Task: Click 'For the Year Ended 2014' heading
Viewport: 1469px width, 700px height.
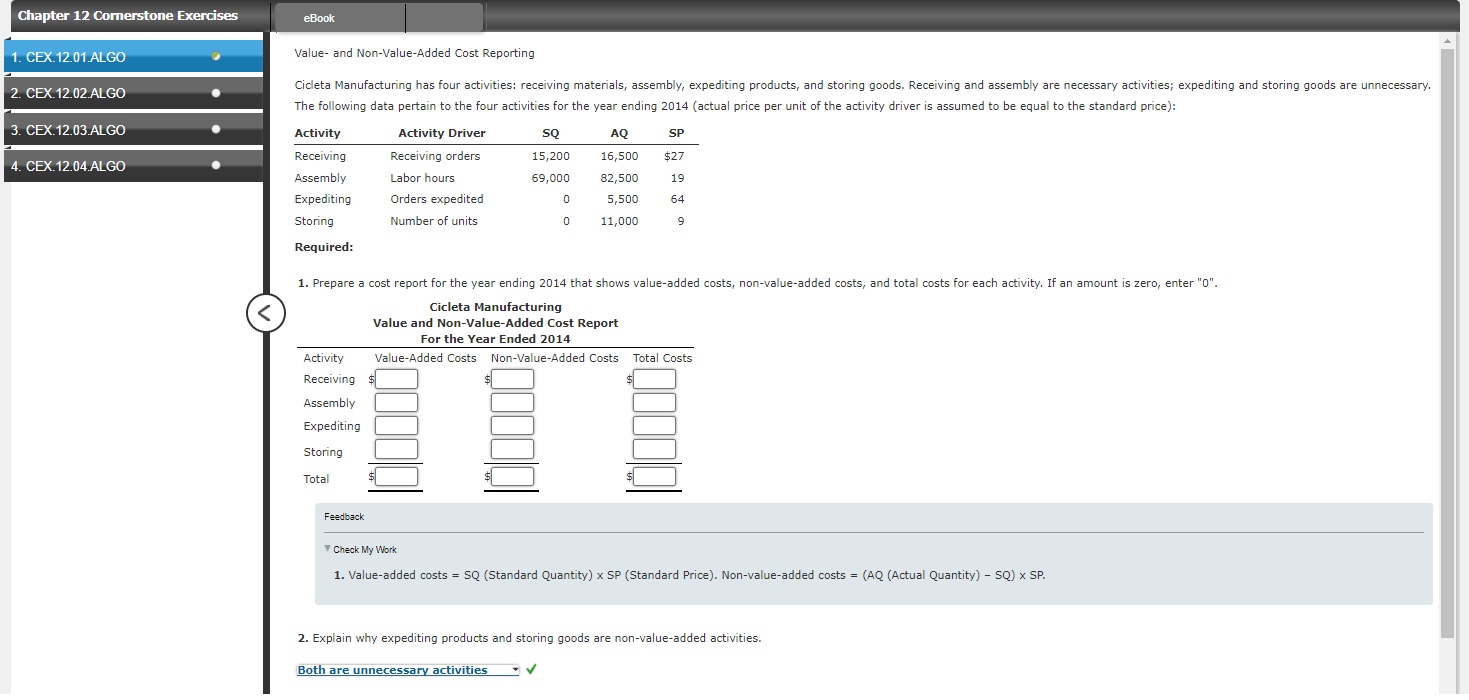Action: pyautogui.click(x=496, y=339)
